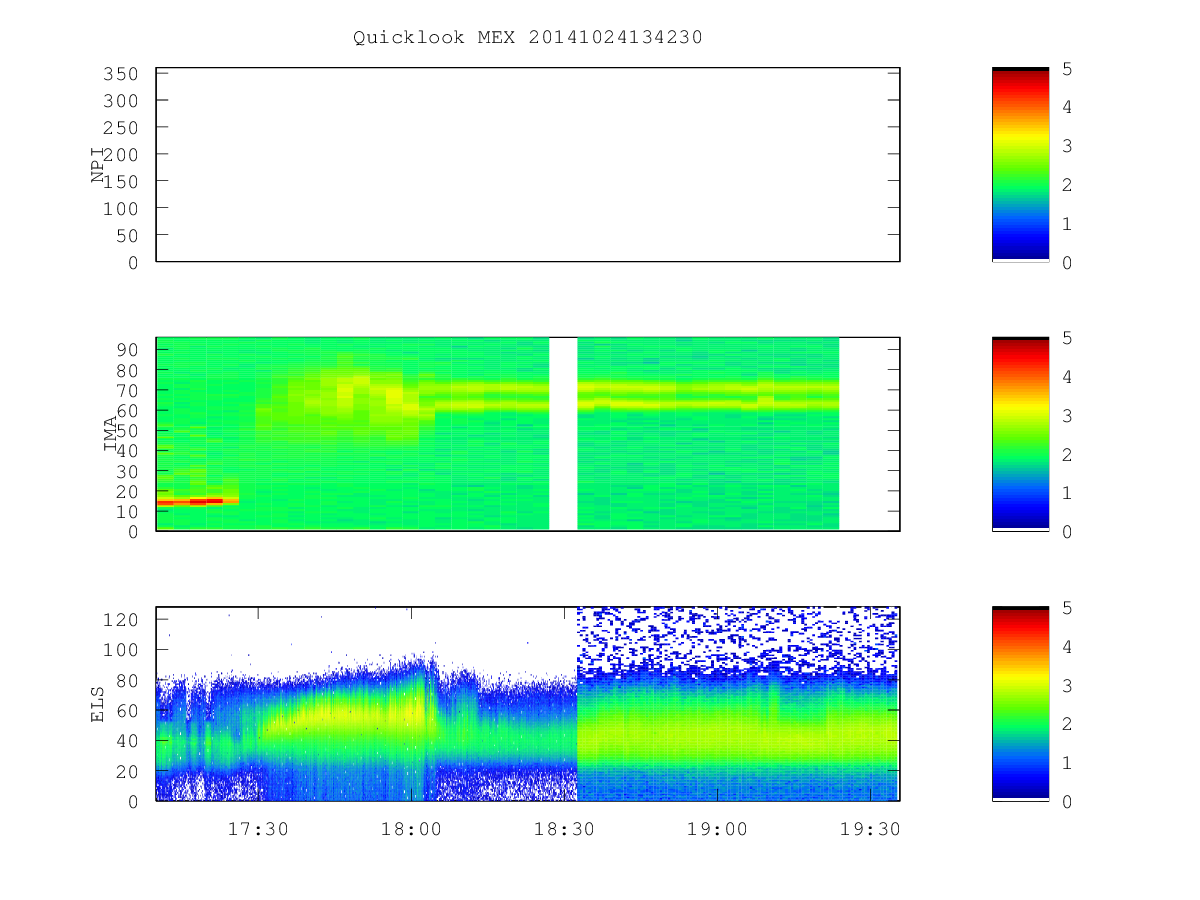Image resolution: width=1200 pixels, height=900 pixels.
Task: Click the IMA colorbar
Action: pos(1020,434)
